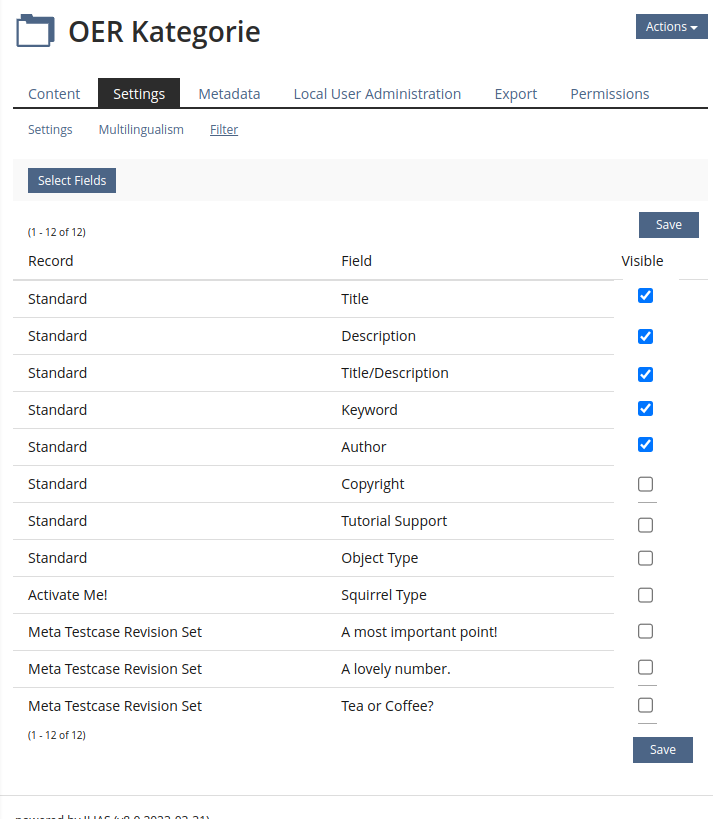Click the Multilingualism sub-tab

coord(141,130)
